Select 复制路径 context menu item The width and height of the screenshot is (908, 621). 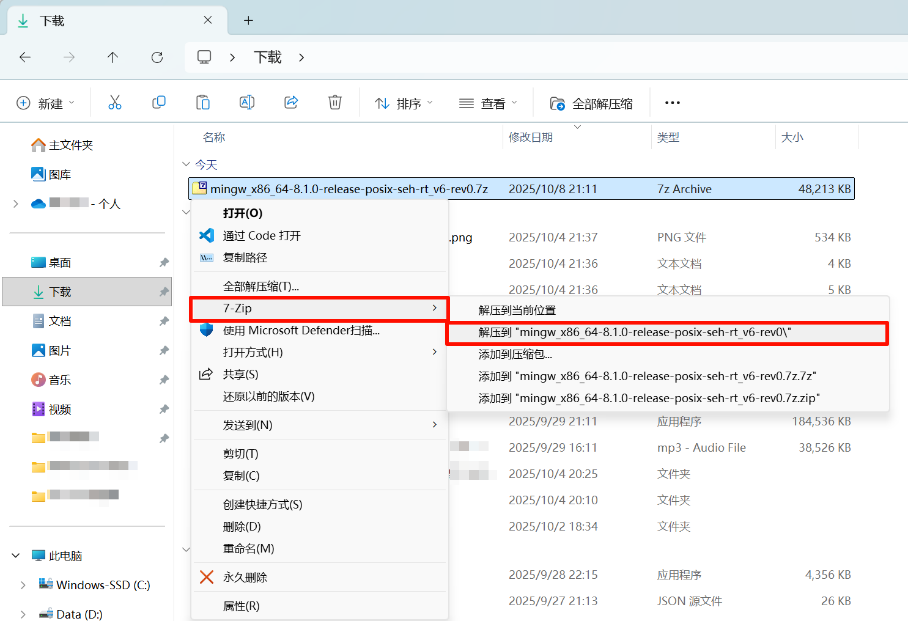(x=320, y=257)
